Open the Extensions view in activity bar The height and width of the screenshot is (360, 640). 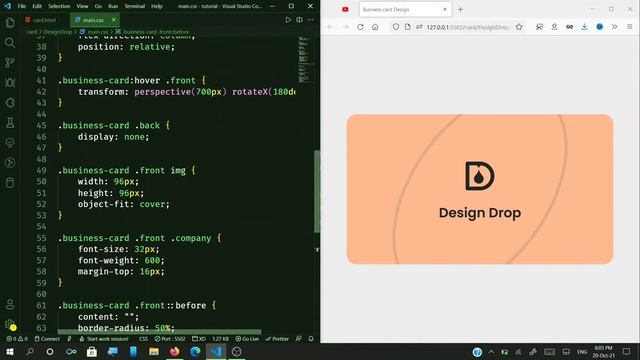click(x=10, y=102)
